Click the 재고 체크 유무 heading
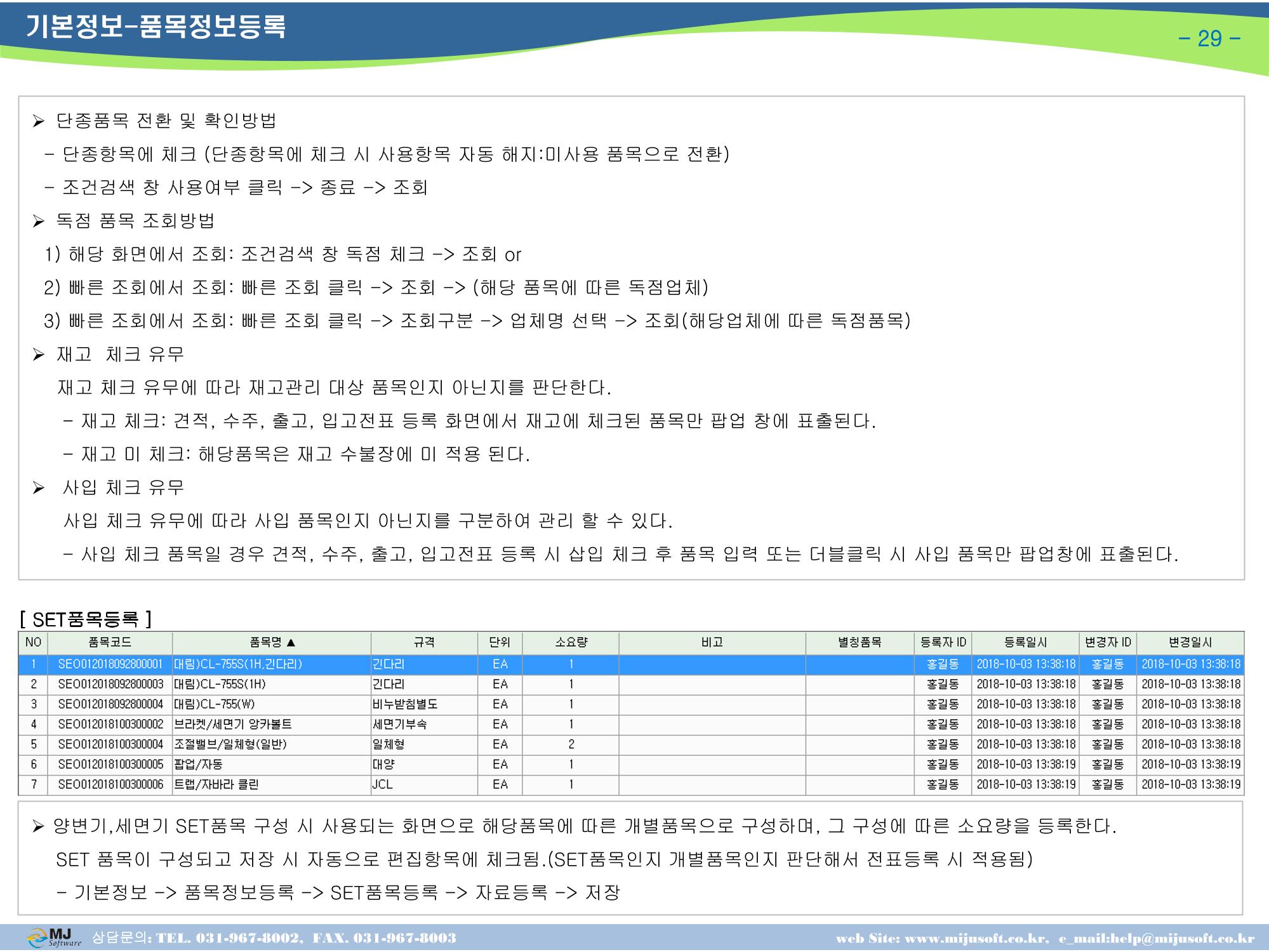The width and height of the screenshot is (1269, 952). click(x=121, y=354)
